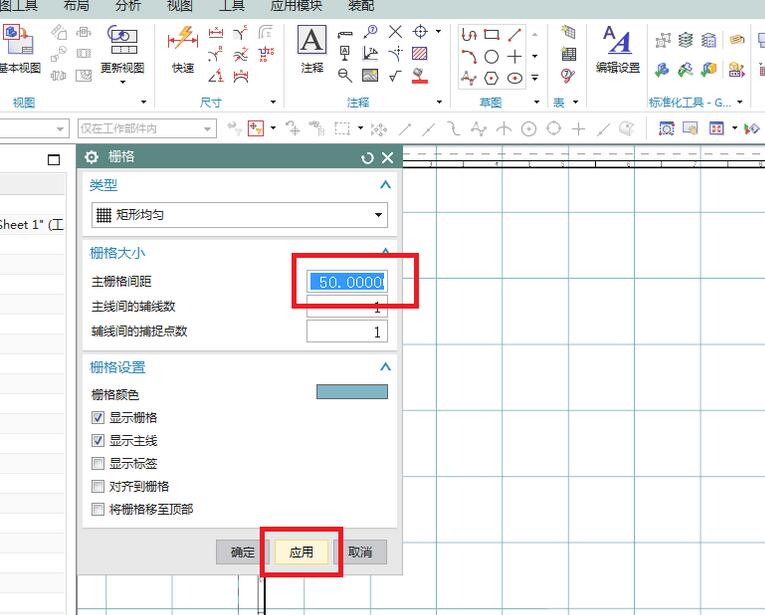This screenshot has width=765, height=615.
Task: Enable the 显示标签 checkbox
Action: click(x=98, y=464)
